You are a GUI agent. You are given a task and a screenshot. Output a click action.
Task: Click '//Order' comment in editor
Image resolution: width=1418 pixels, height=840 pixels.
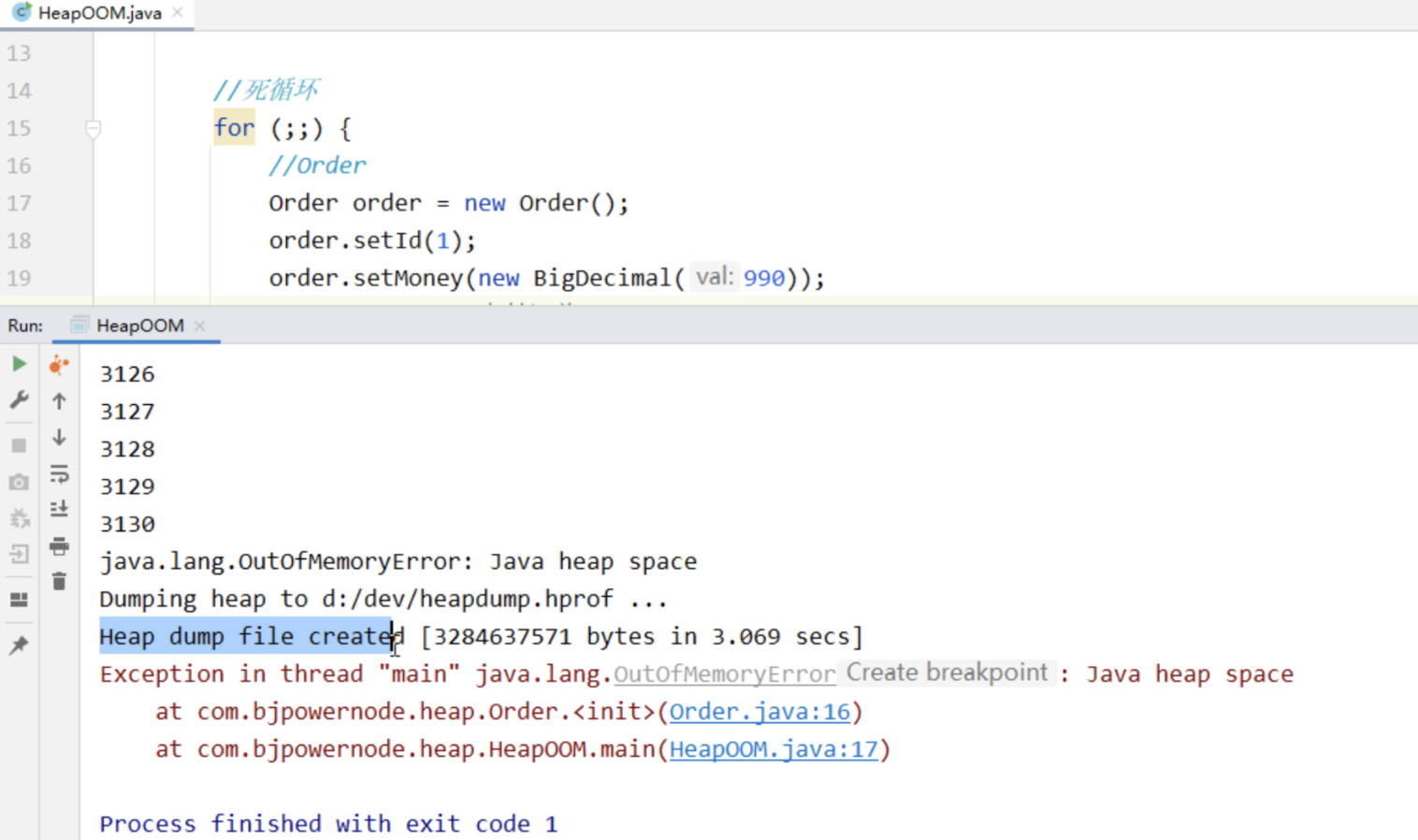pos(317,166)
